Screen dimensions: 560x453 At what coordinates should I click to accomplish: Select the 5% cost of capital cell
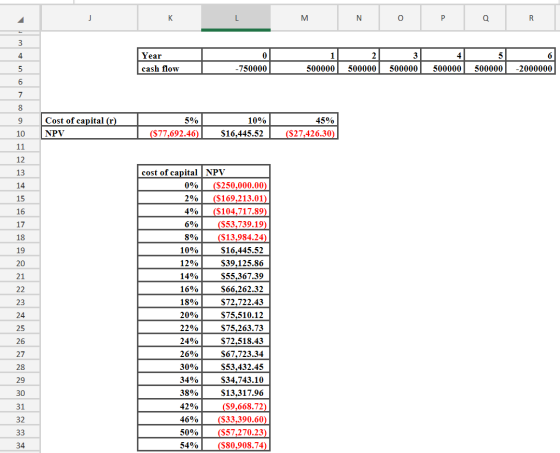170,120
